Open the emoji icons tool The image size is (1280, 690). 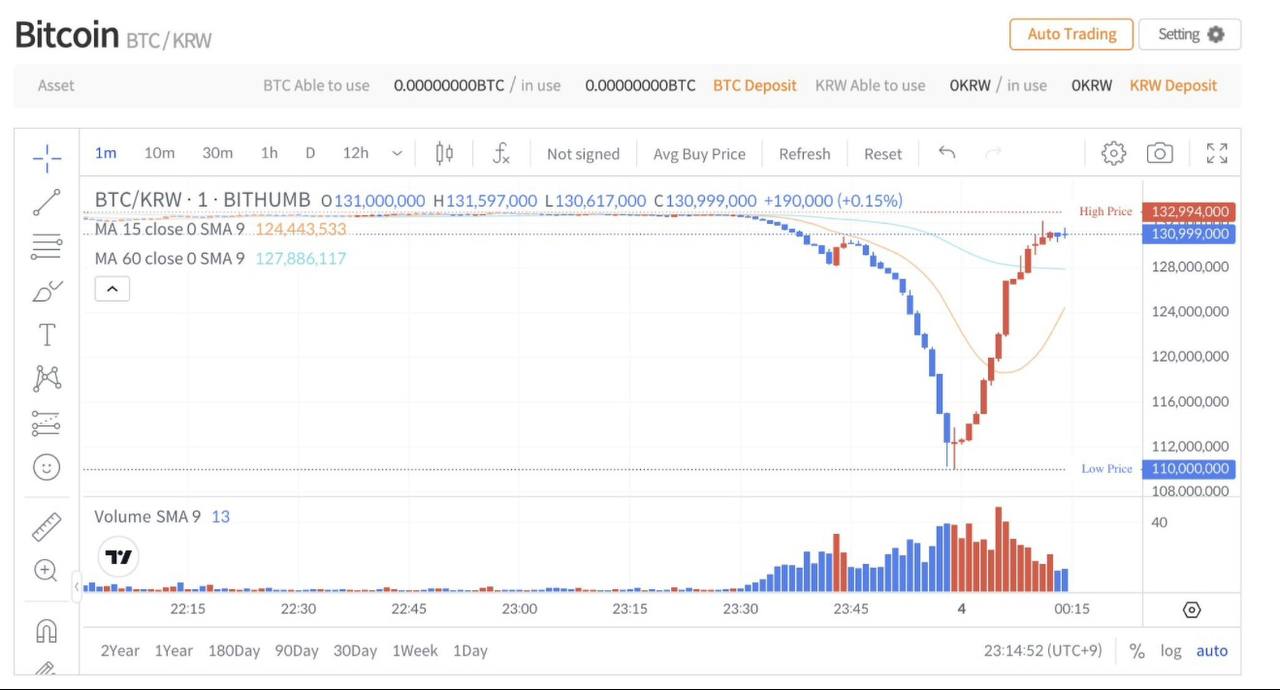(46, 467)
